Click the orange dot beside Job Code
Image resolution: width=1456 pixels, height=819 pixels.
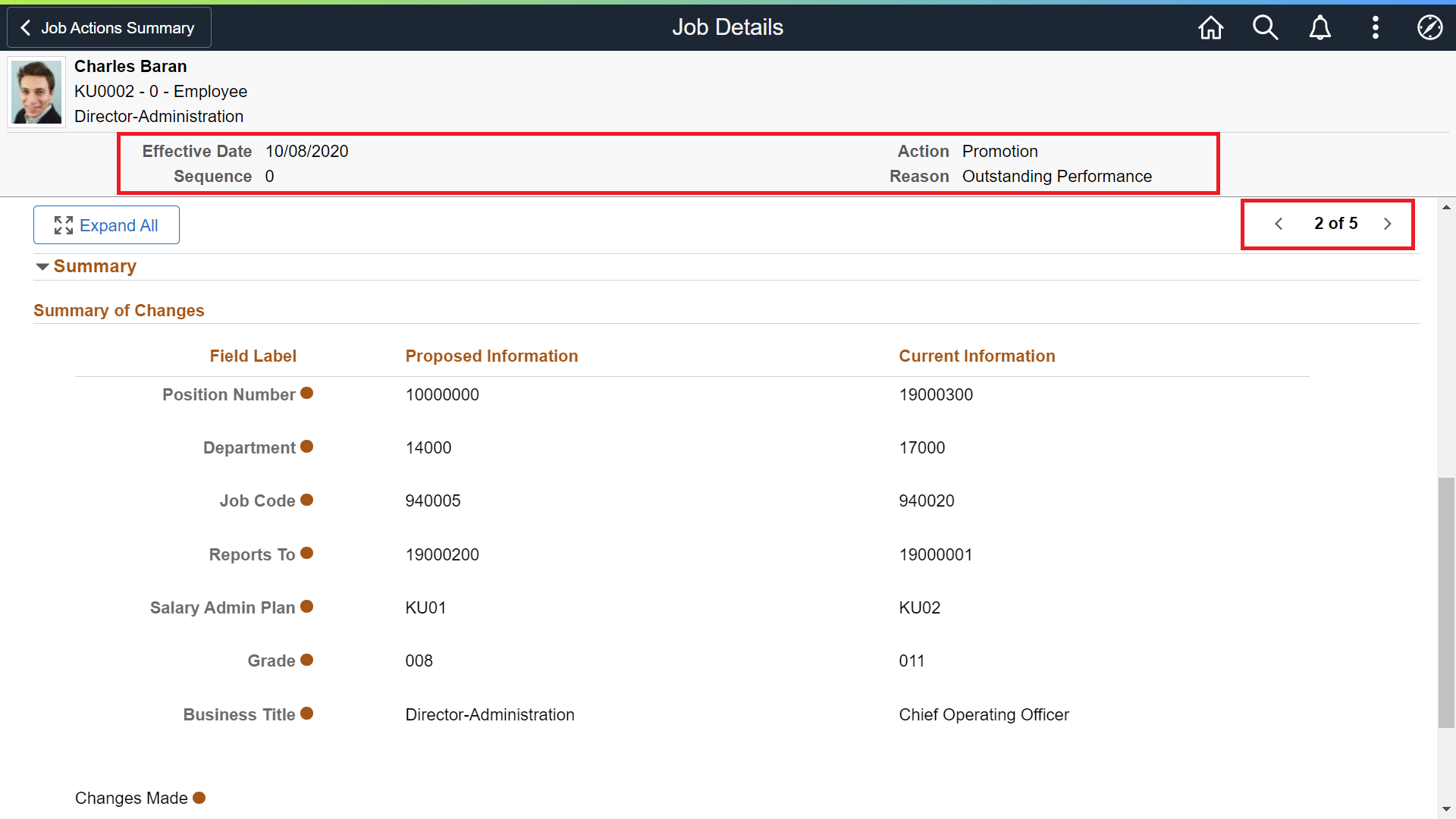click(306, 500)
